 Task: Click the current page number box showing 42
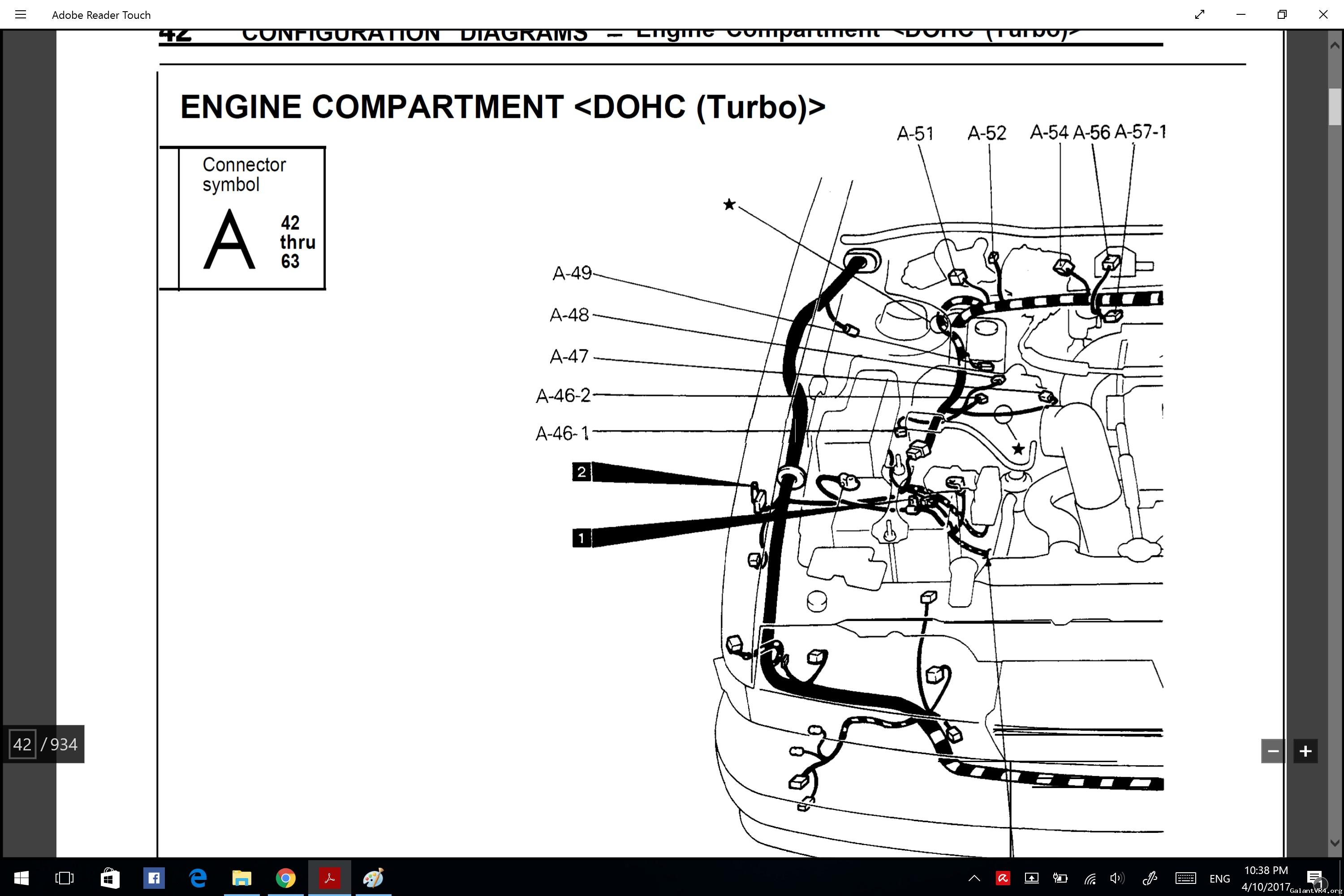click(x=23, y=744)
